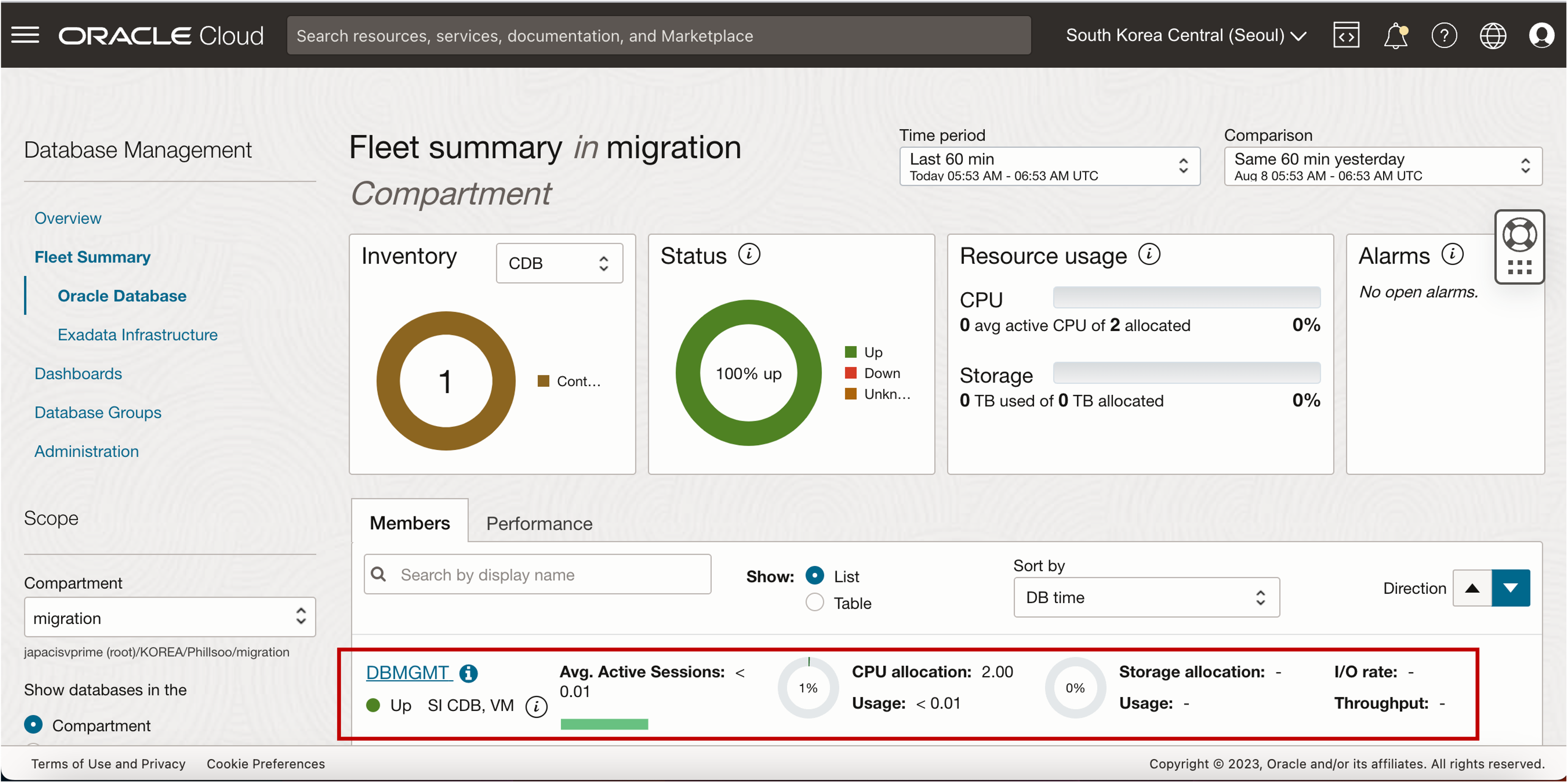Open the user profile avatar menu
Screen dimensions: 1568x782
[1541, 35]
